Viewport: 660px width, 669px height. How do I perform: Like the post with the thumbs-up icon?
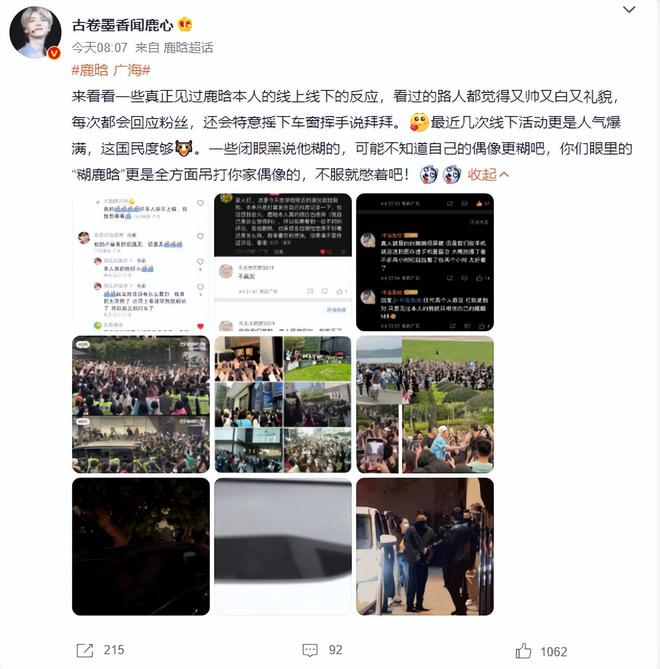(523, 651)
